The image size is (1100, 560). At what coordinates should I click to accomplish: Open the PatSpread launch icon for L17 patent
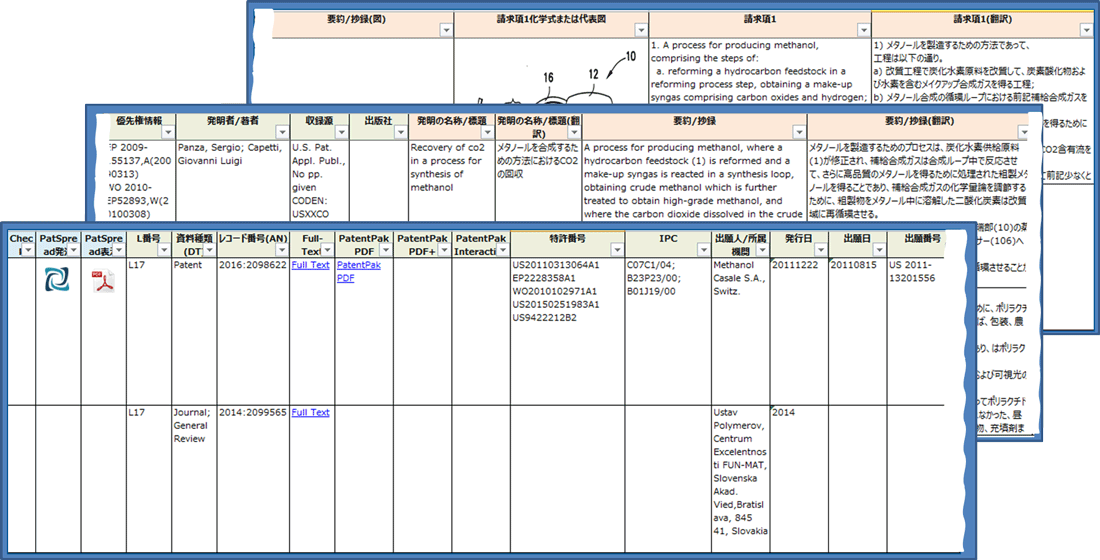pos(58,279)
